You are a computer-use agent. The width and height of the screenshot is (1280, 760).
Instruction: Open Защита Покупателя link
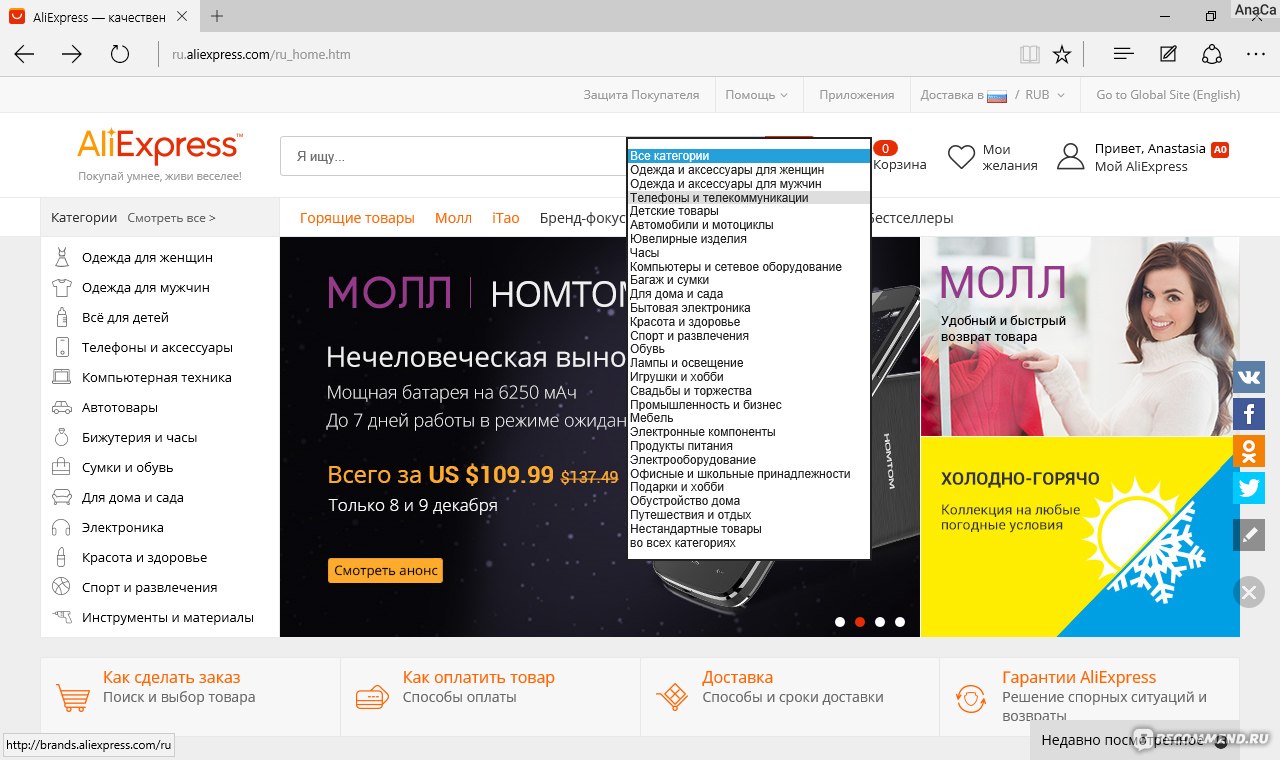[641, 95]
